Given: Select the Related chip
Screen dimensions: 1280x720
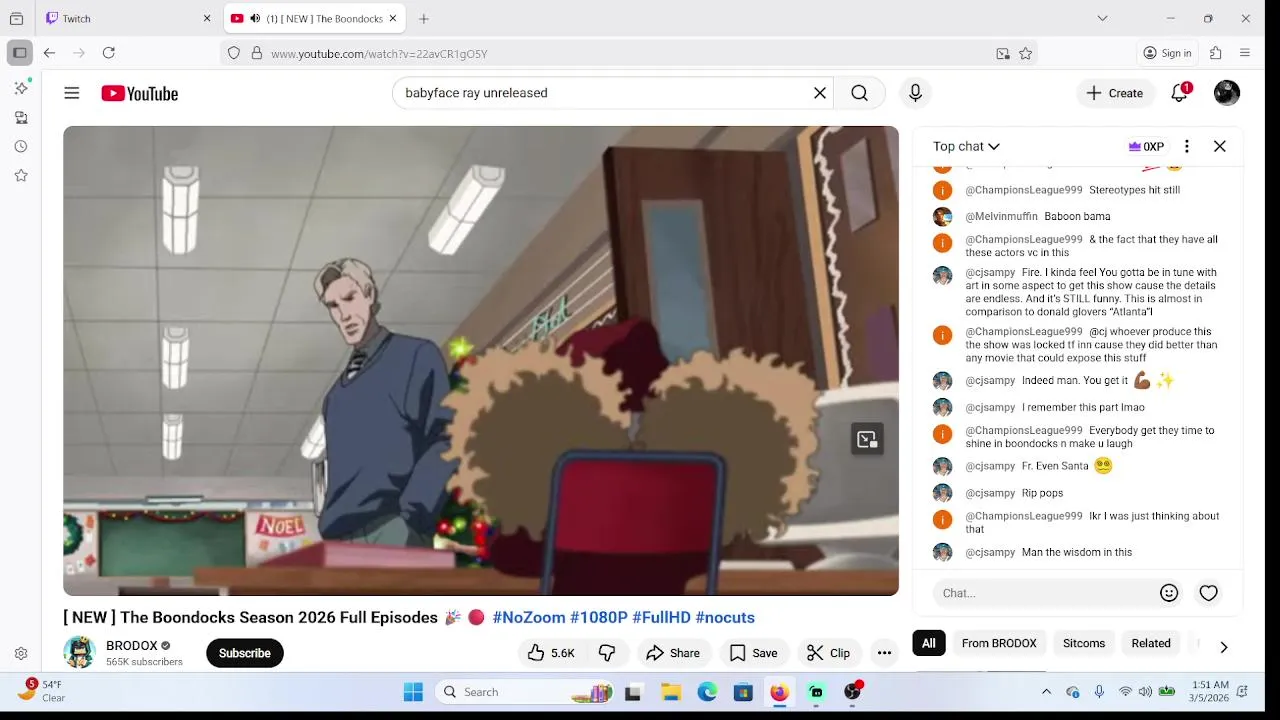Looking at the screenshot, I should coord(1151,643).
